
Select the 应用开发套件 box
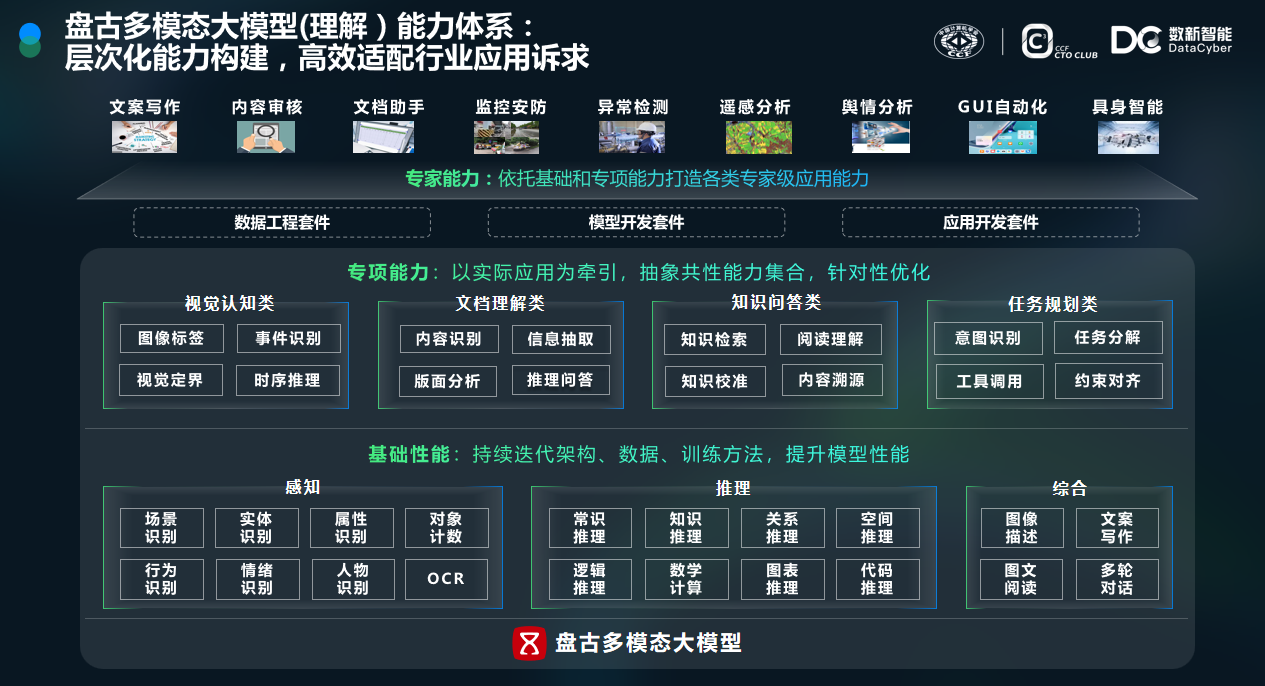tap(990, 222)
